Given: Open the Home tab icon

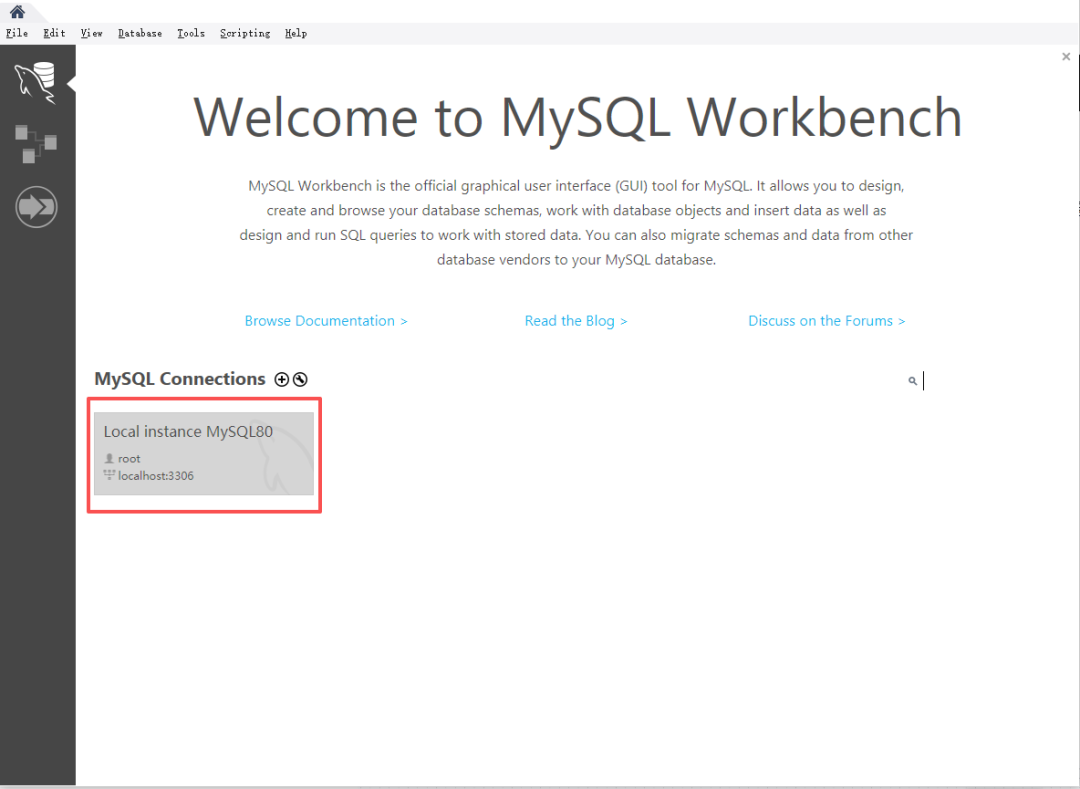Looking at the screenshot, I should click(17, 11).
